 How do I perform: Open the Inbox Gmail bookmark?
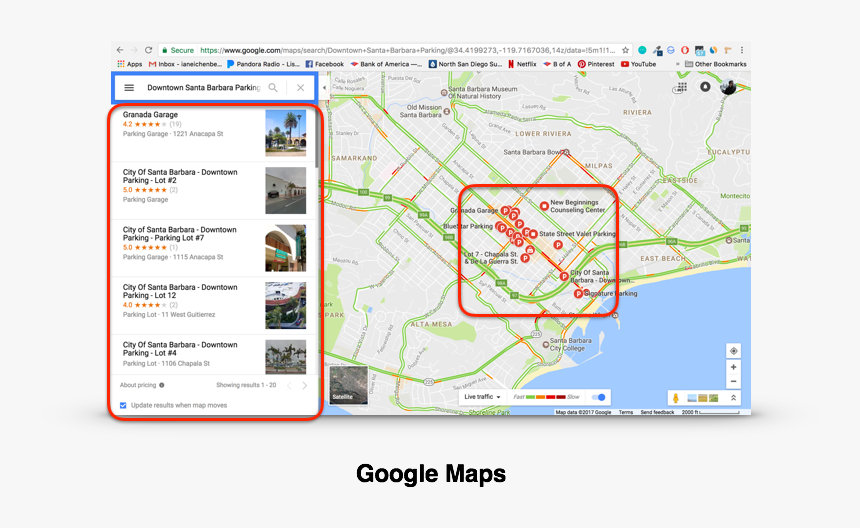coord(185,64)
